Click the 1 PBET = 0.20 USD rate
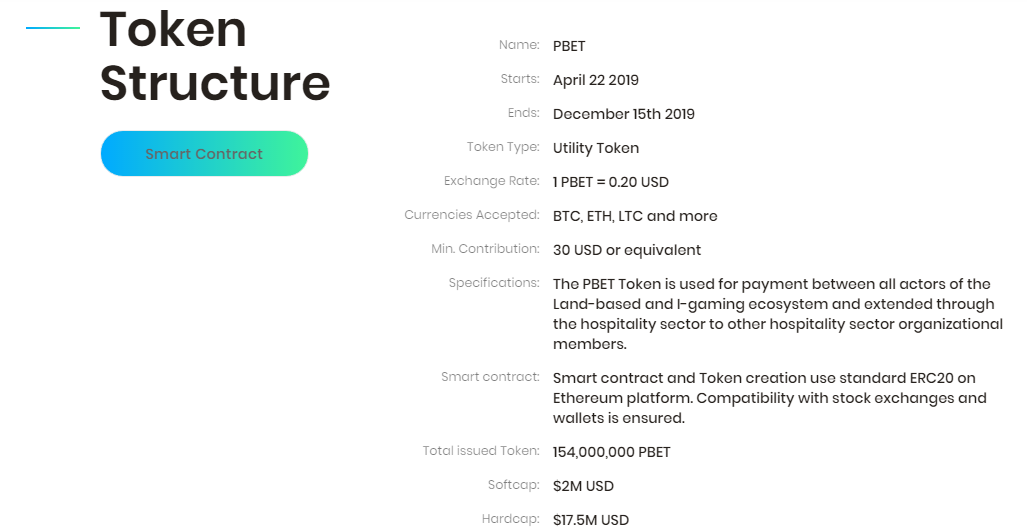Screen dimensions: 1027x531 tap(610, 182)
